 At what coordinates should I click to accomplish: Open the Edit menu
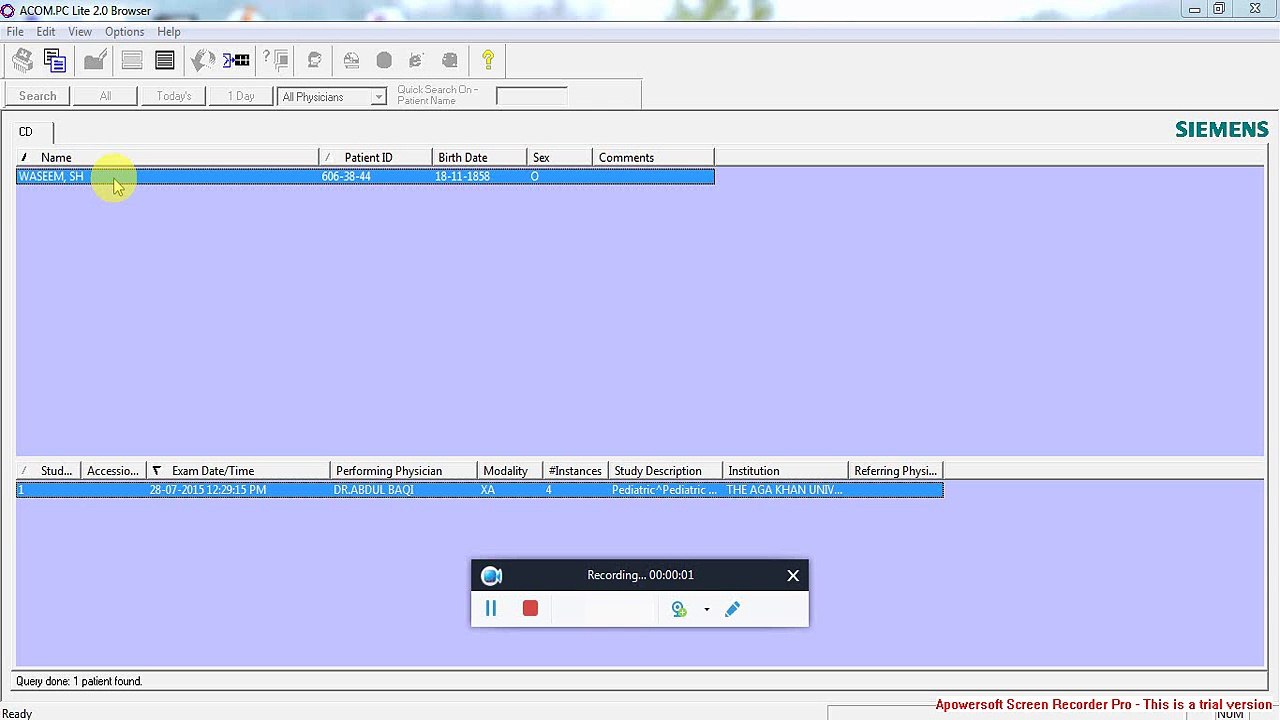click(46, 32)
